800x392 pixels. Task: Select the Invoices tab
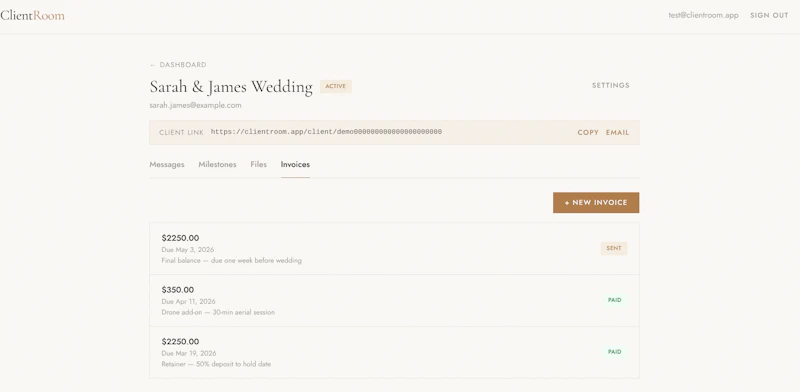(x=295, y=164)
